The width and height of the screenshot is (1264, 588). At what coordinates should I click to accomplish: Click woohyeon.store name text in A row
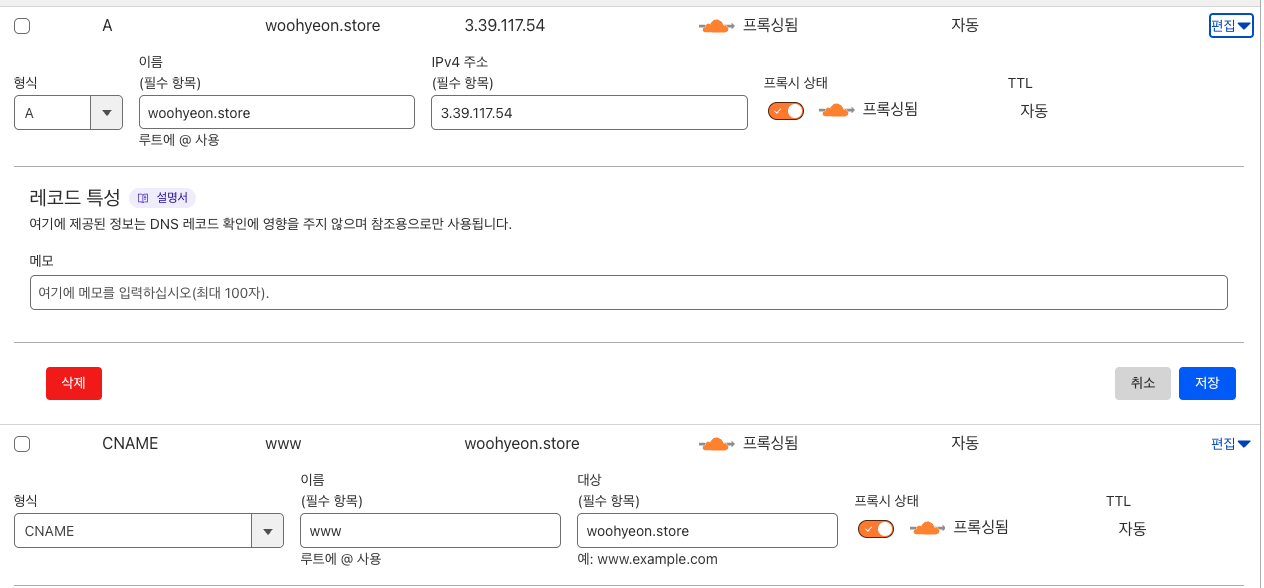coord(323,26)
